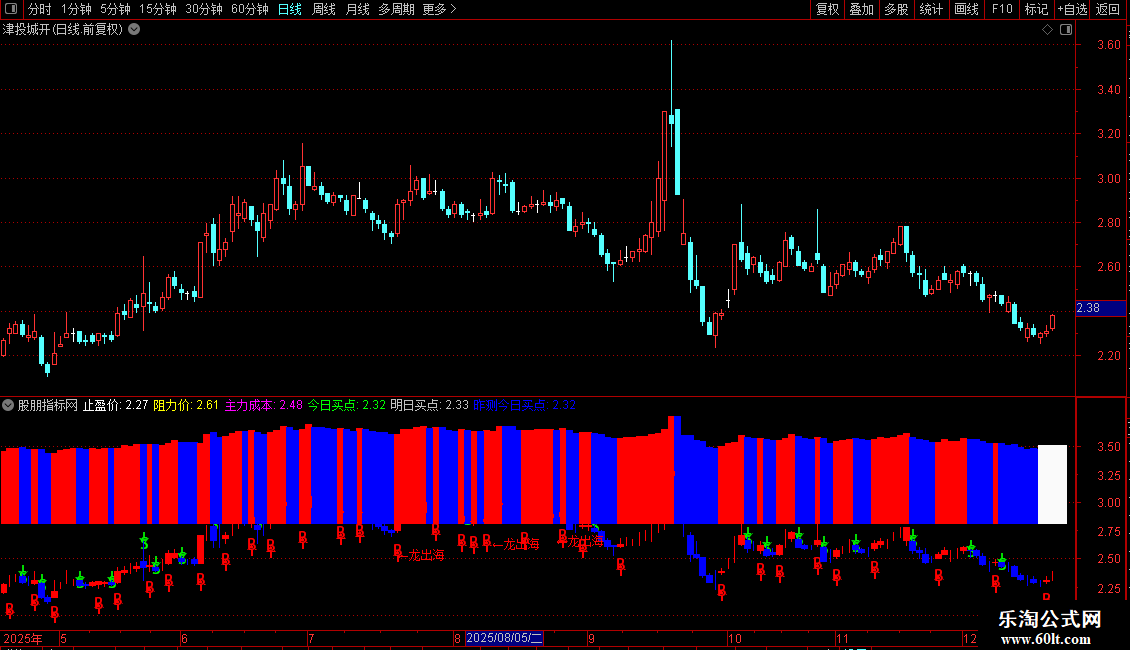This screenshot has width=1130, height=650.
Task: Click the 止盈价: 2.27 value
Action: click(115, 406)
